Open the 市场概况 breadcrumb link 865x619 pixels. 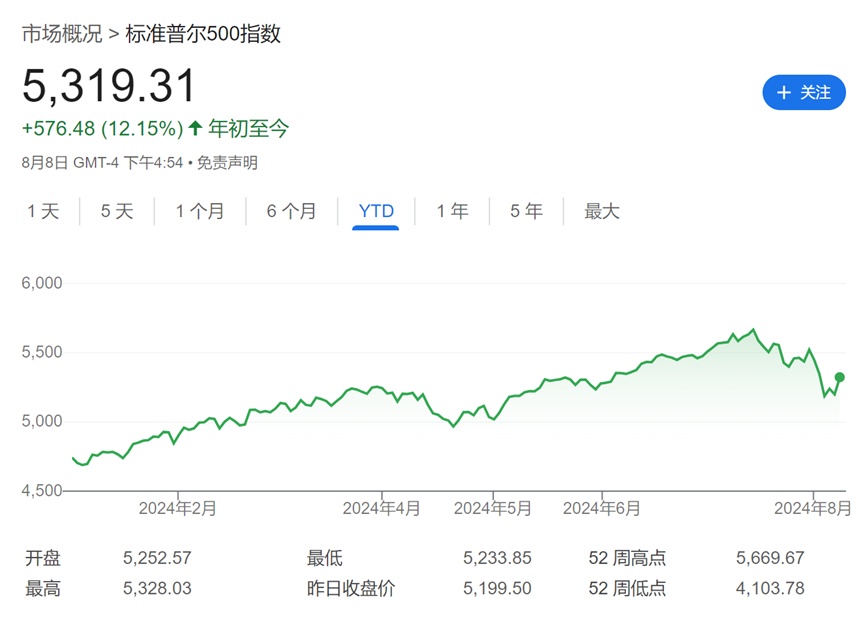point(62,34)
